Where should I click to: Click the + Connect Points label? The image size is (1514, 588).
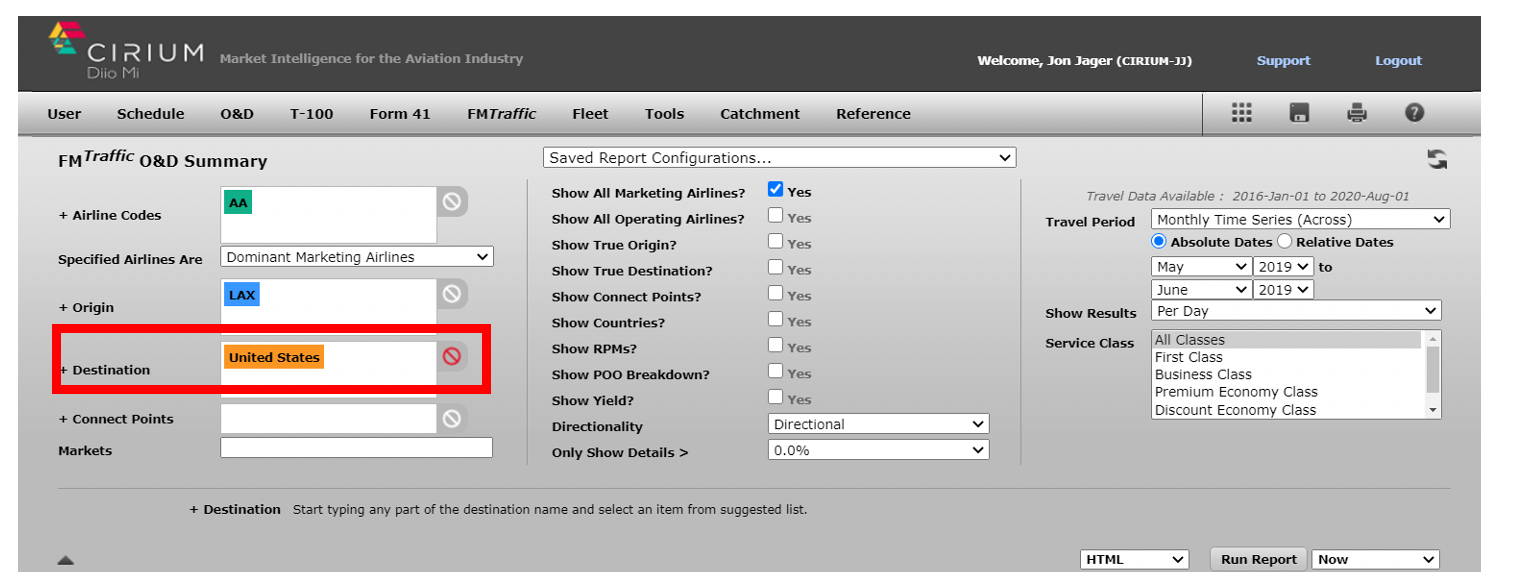(x=116, y=419)
